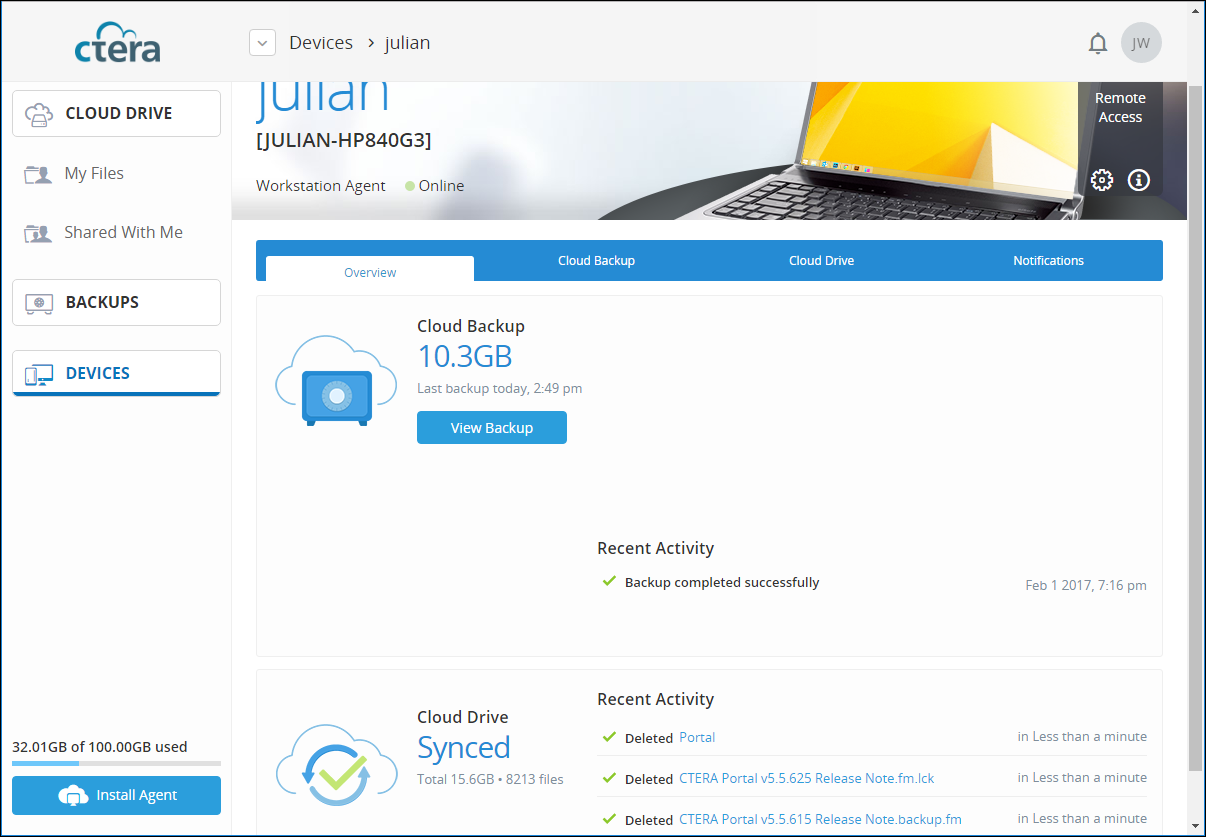Screen dimensions: 1206x837
Task: Open CTERA Portal v5.5.625 Release Note.fm.lck link
Action: click(806, 778)
